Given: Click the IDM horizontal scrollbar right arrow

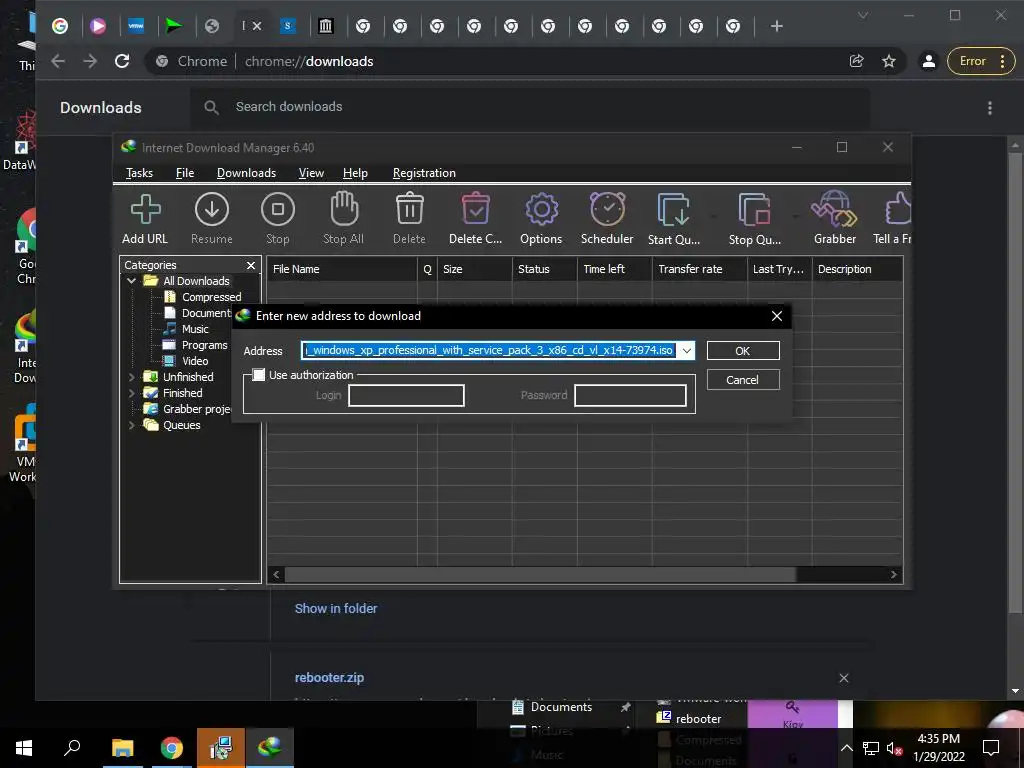Looking at the screenshot, I should [x=893, y=575].
